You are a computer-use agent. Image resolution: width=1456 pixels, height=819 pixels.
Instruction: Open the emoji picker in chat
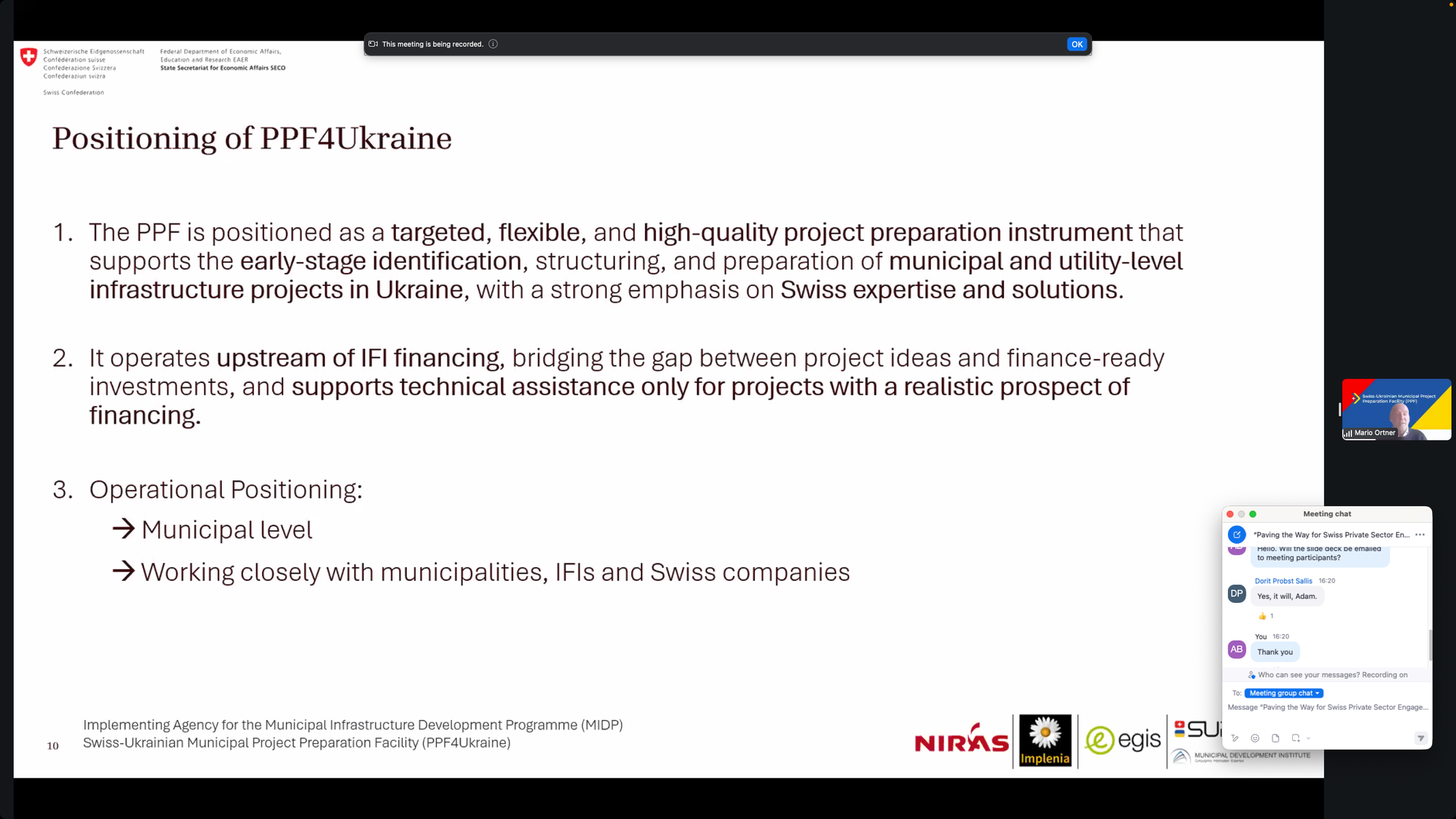pos(1255,738)
